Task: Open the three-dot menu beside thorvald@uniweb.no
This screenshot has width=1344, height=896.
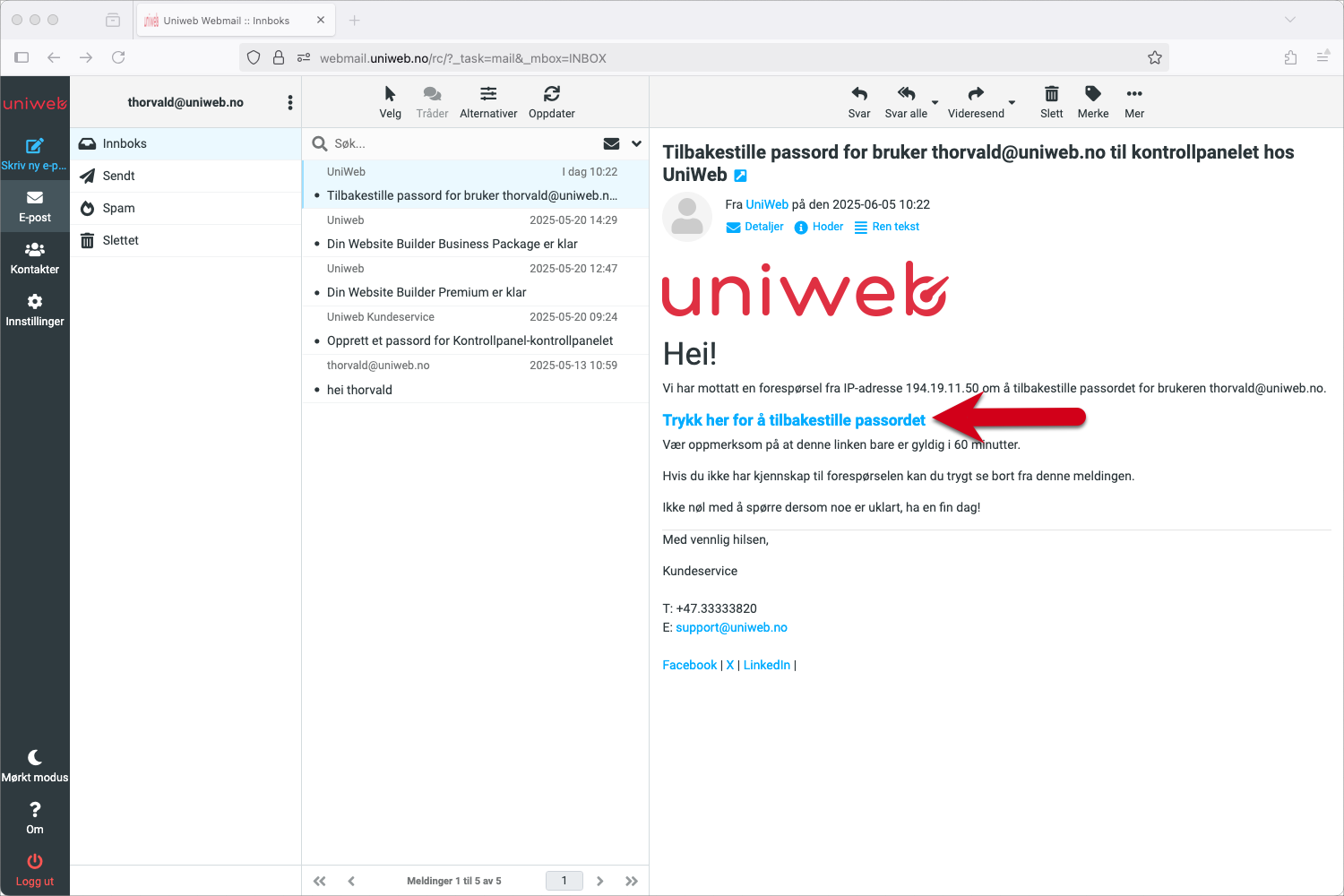Action: [289, 102]
